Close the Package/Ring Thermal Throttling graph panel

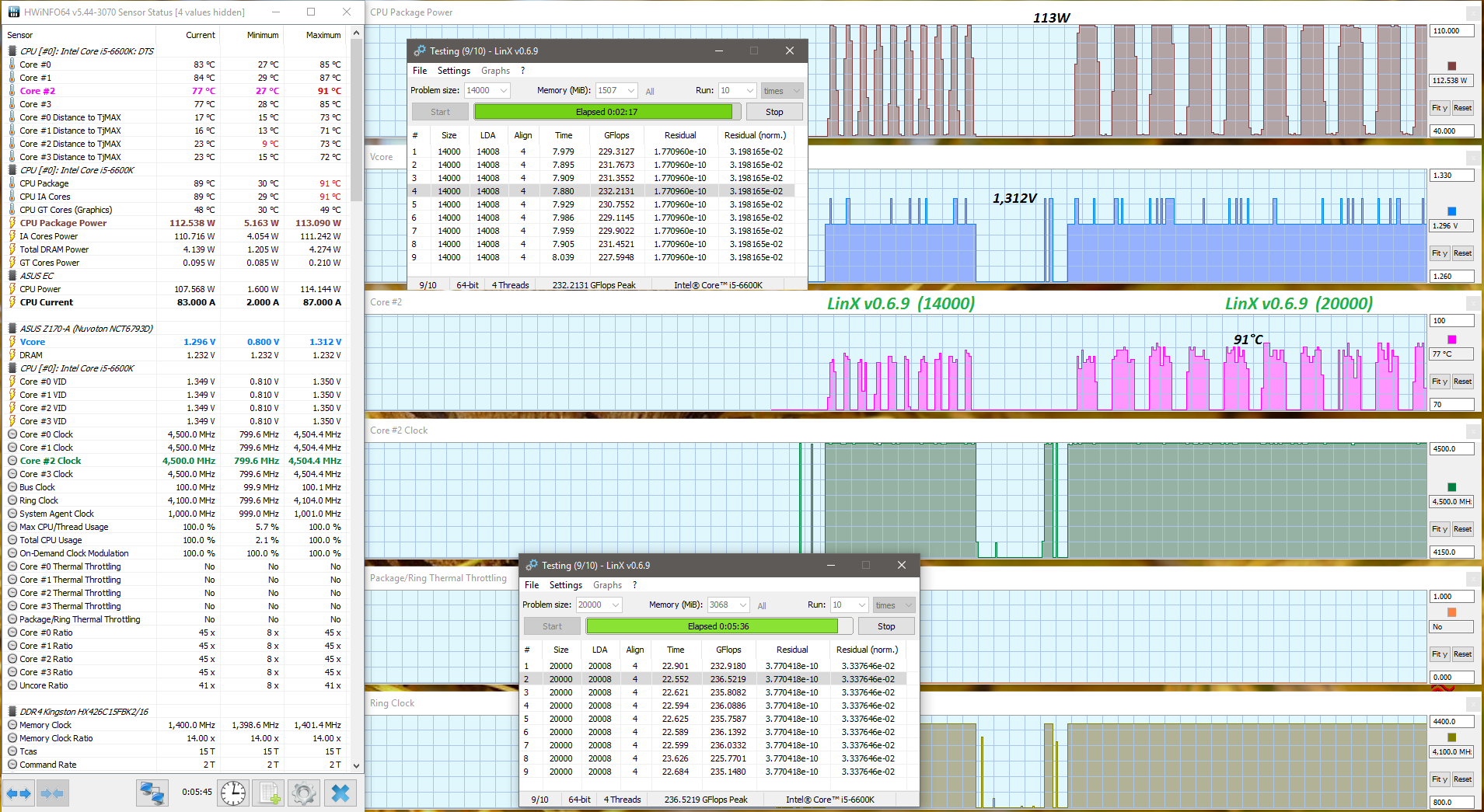click(1472, 578)
